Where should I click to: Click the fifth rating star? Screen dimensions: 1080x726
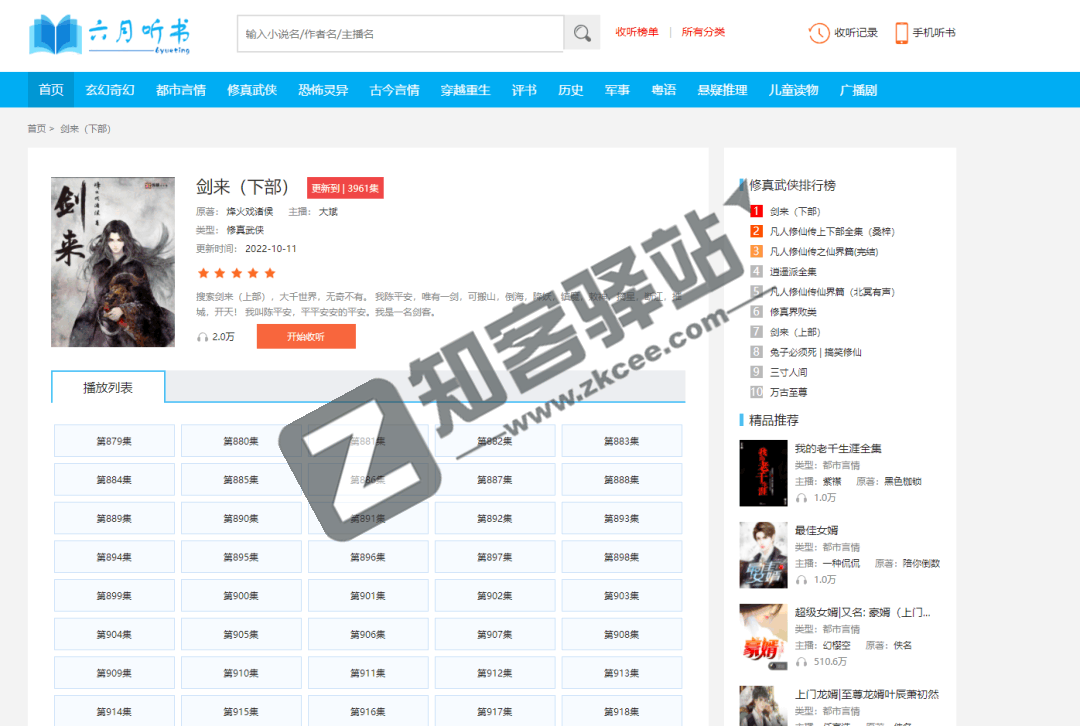pyautogui.click(x=268, y=272)
